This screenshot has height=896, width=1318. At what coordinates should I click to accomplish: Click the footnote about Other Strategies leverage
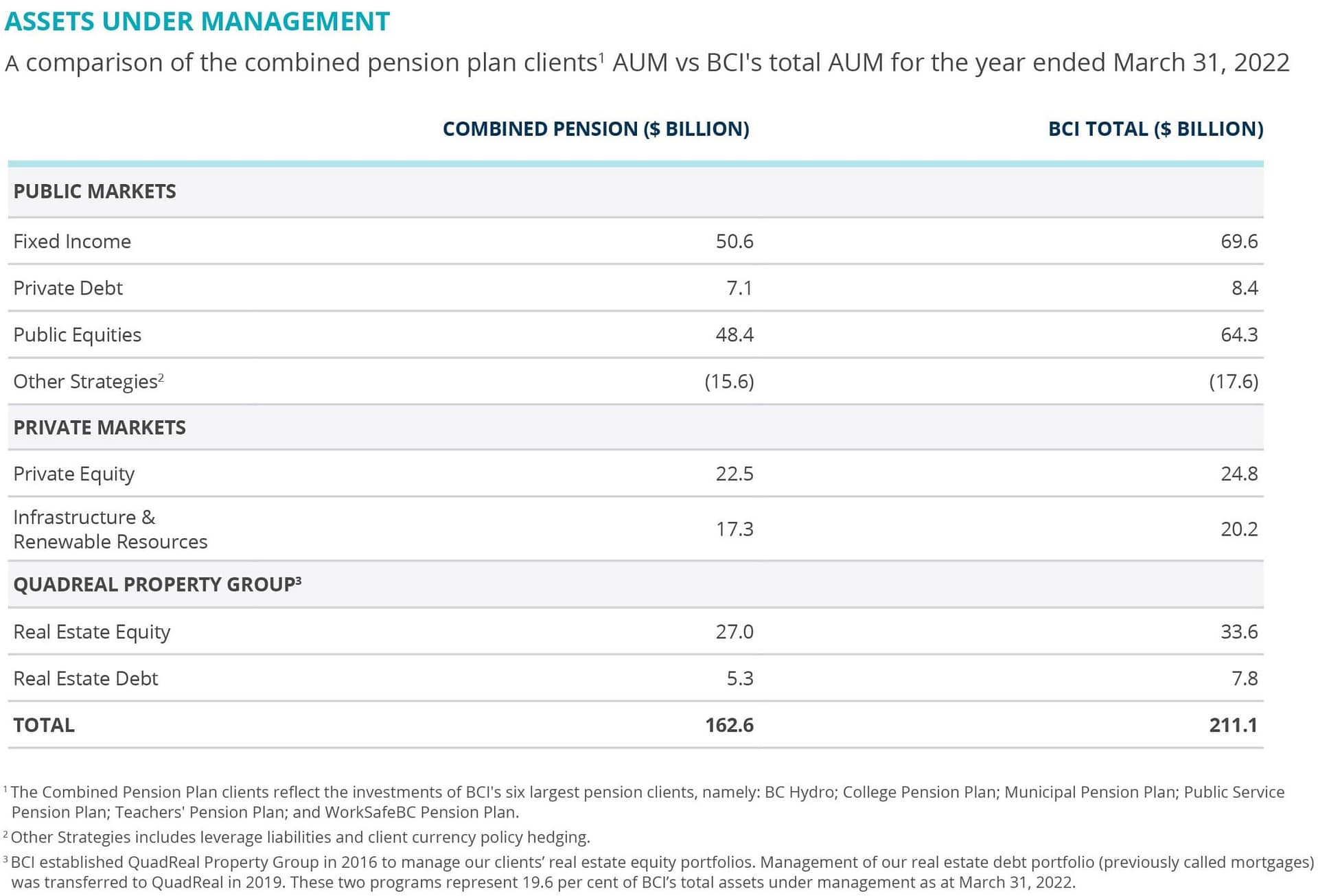click(300, 838)
